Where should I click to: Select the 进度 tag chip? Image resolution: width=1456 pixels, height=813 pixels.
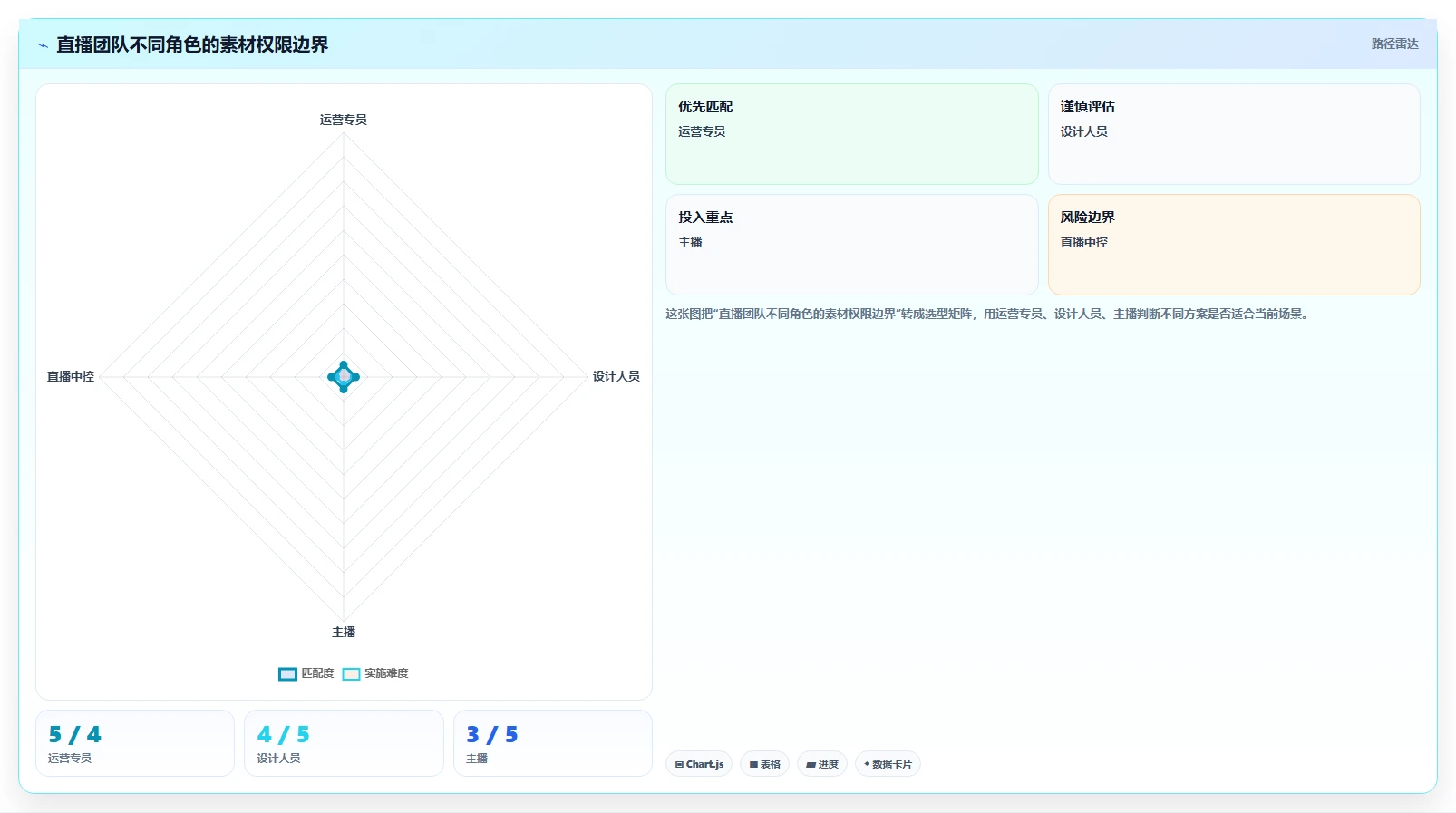(822, 764)
